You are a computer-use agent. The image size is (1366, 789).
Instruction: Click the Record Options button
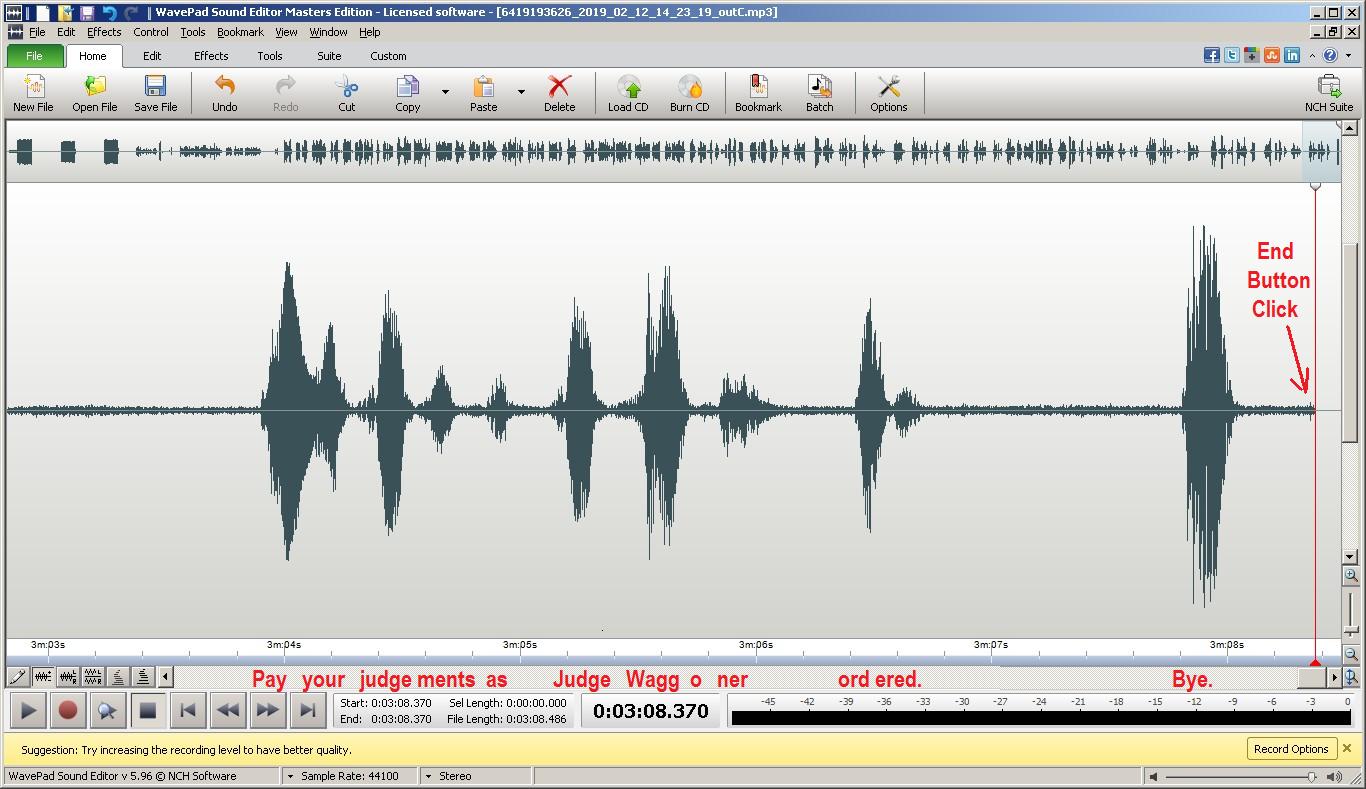[x=1291, y=749]
